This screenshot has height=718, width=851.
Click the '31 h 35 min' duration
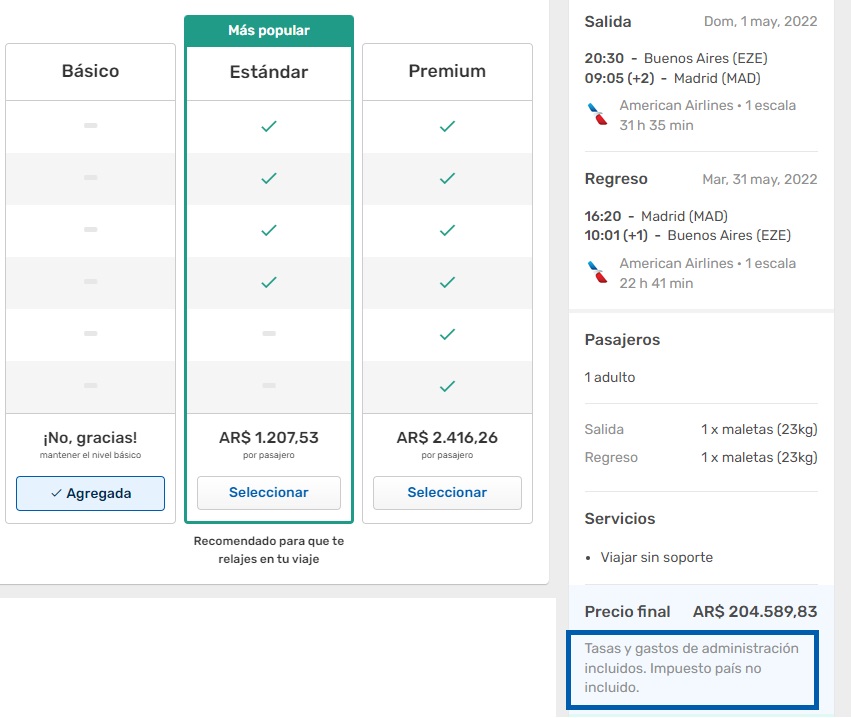657,125
